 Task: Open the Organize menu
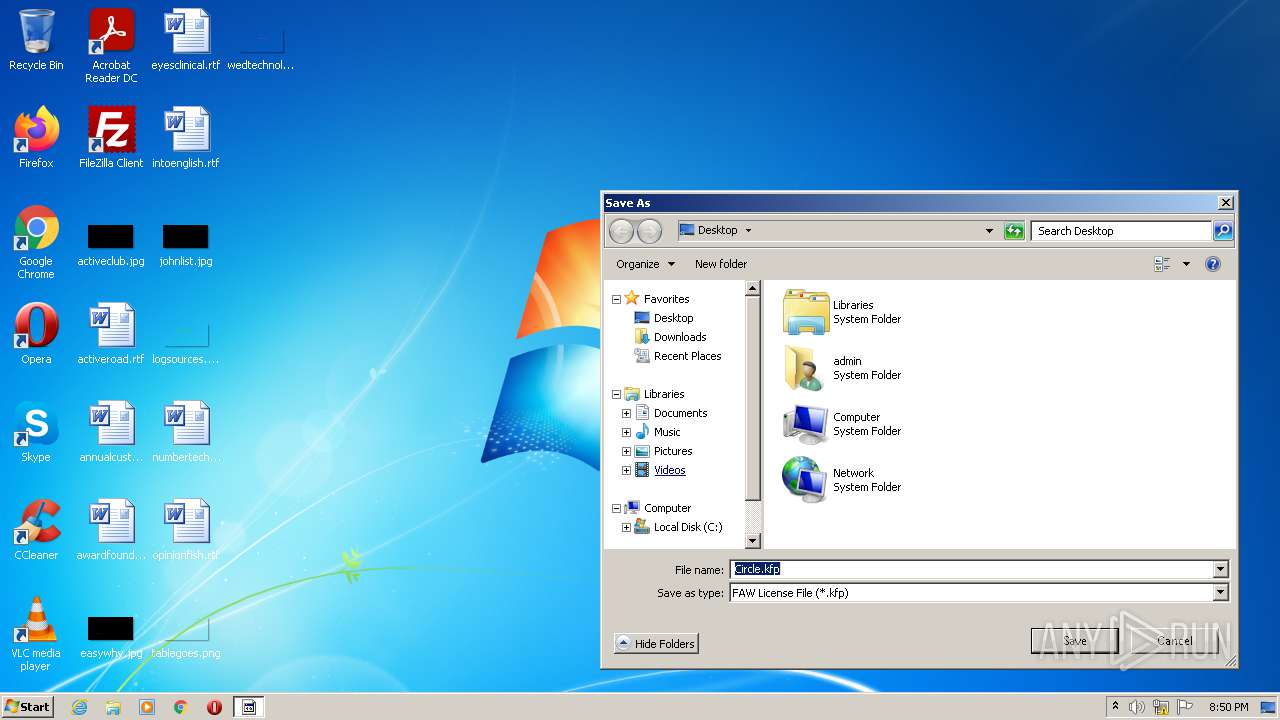[645, 264]
